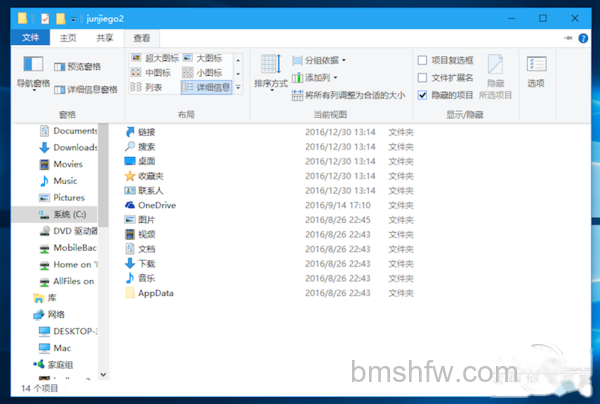600x404 pixels.
Task: Select the OneDrive cloud icon
Action: click(x=130, y=205)
